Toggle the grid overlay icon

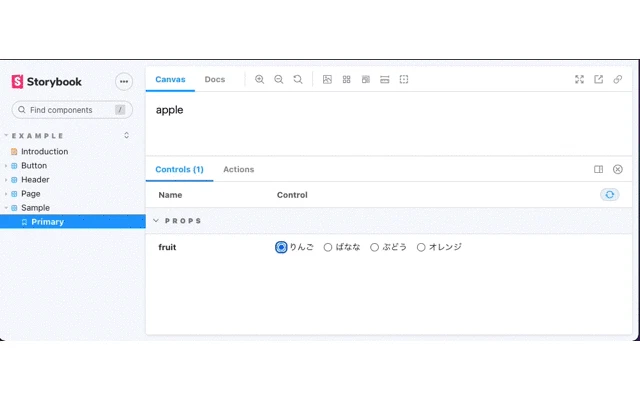click(x=346, y=80)
